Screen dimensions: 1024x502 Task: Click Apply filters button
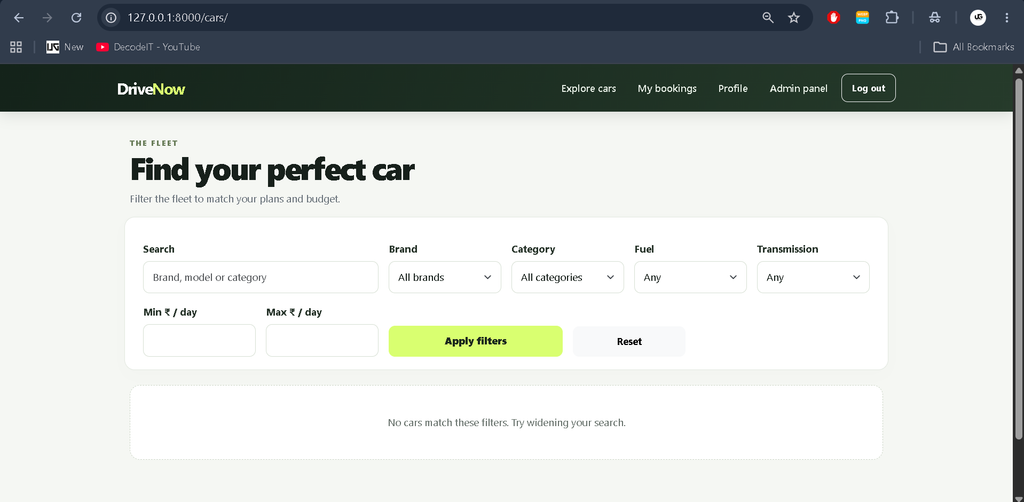point(475,341)
